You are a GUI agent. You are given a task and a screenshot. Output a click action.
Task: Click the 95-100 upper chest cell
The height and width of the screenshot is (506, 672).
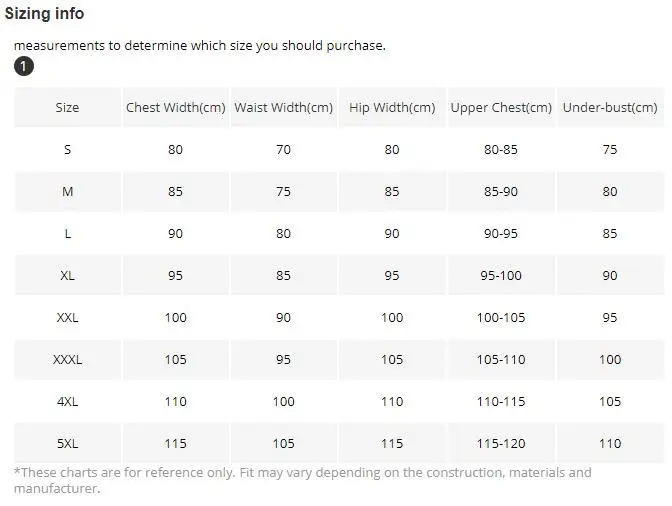[501, 275]
